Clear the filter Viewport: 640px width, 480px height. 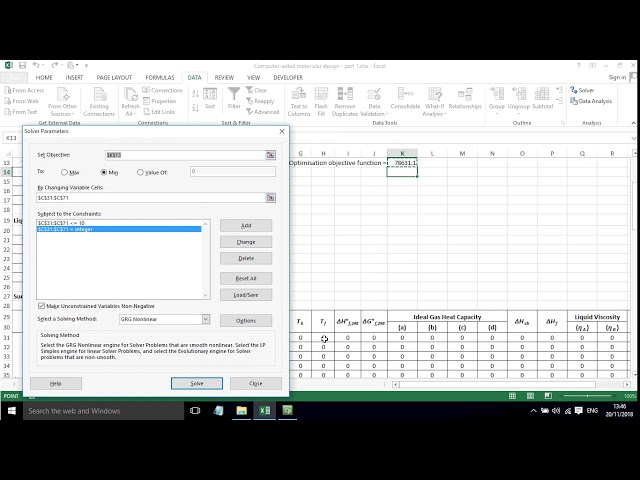[x=257, y=90]
